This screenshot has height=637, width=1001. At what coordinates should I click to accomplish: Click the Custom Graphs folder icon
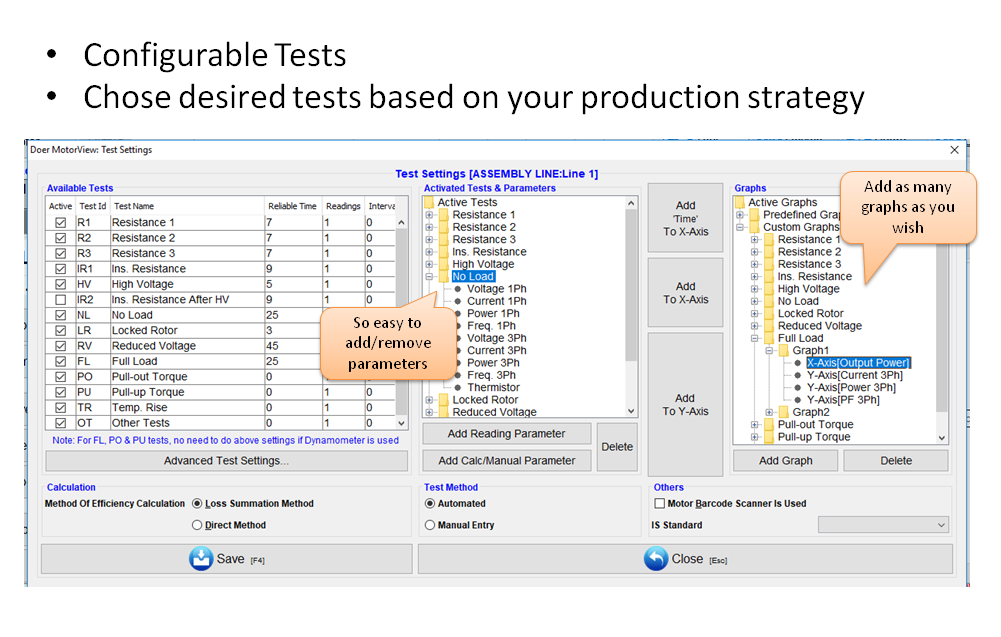[x=755, y=227]
